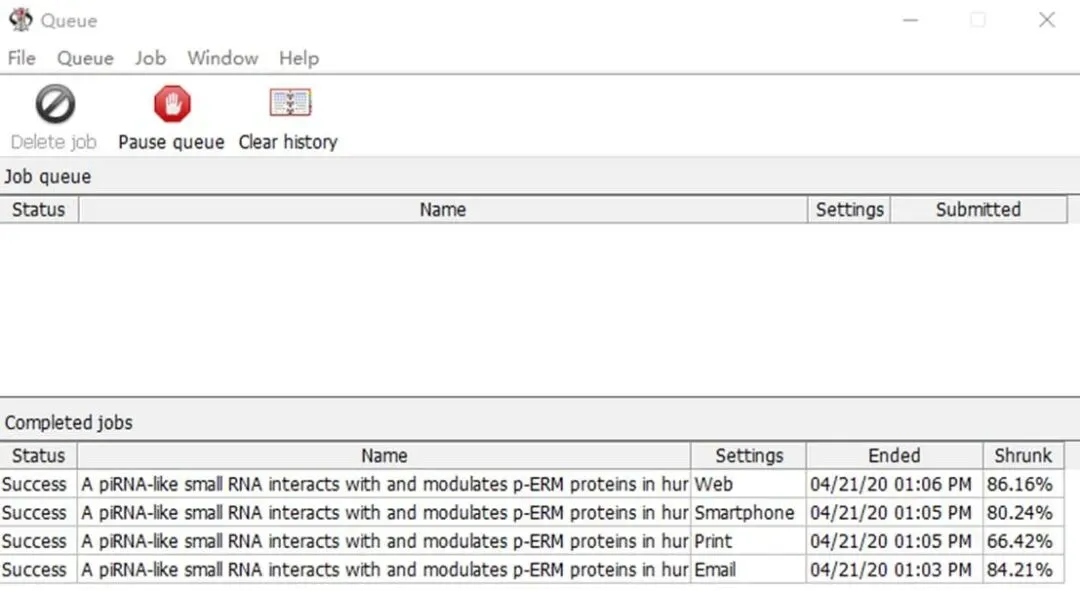Select the completed job with Print settings
The width and height of the screenshot is (1080, 591).
[384, 541]
